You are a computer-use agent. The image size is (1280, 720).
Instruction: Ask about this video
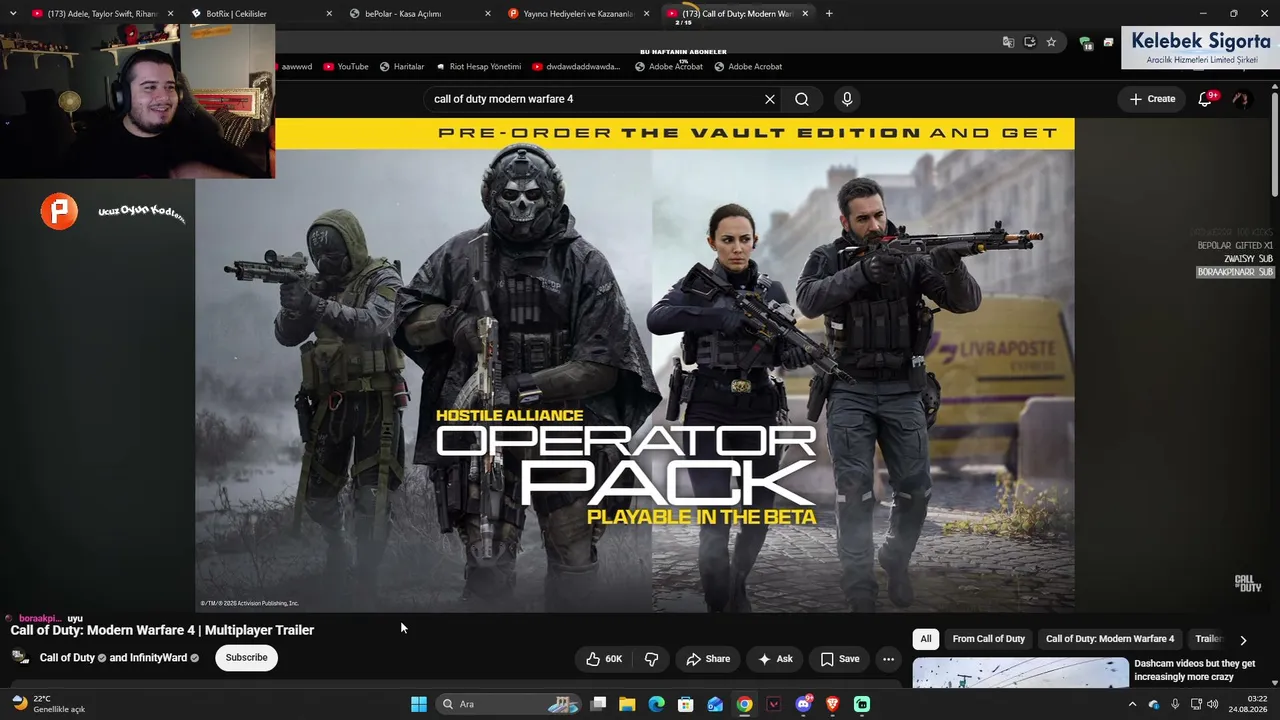(x=775, y=659)
